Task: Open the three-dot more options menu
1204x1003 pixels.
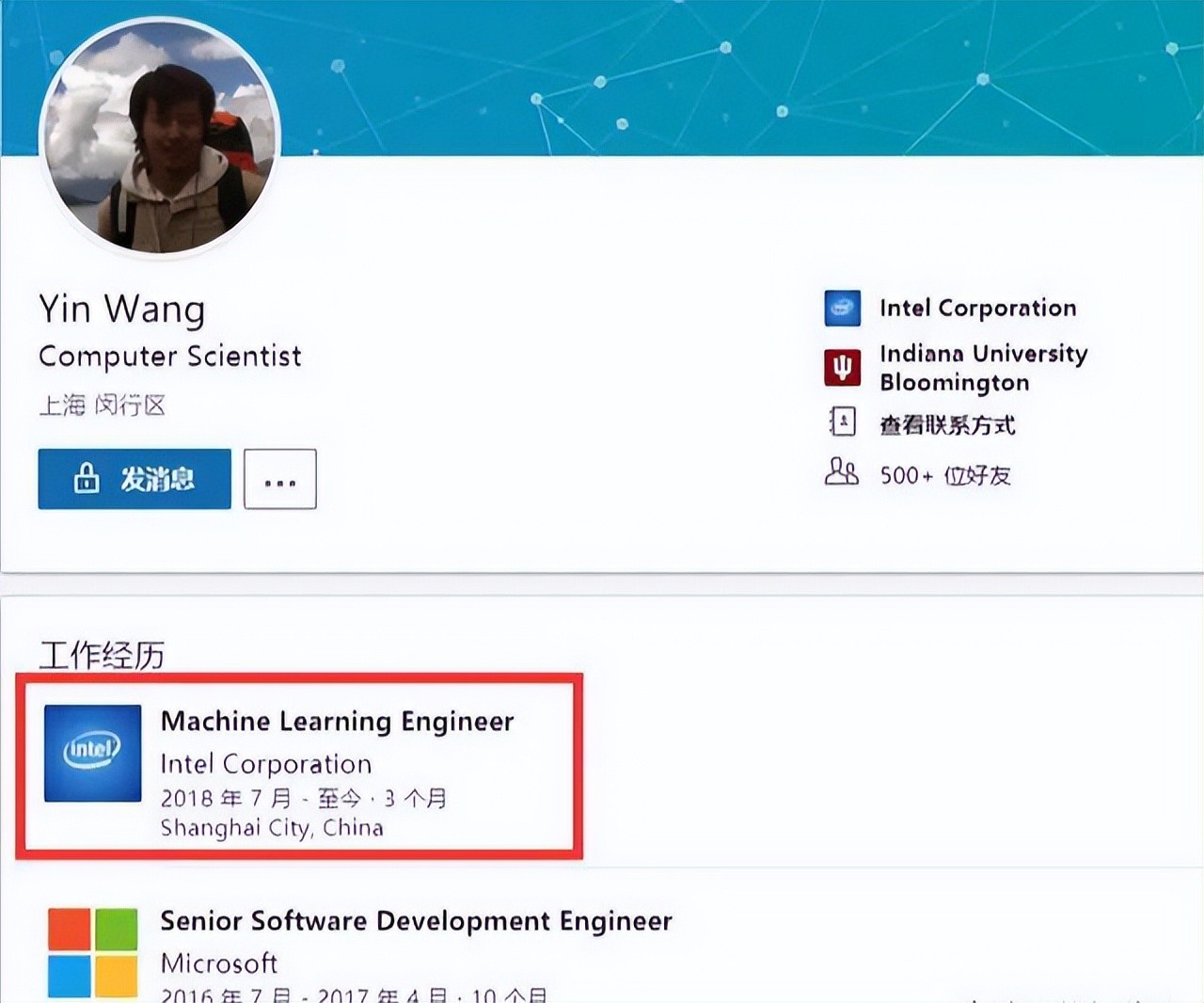Action: (280, 479)
